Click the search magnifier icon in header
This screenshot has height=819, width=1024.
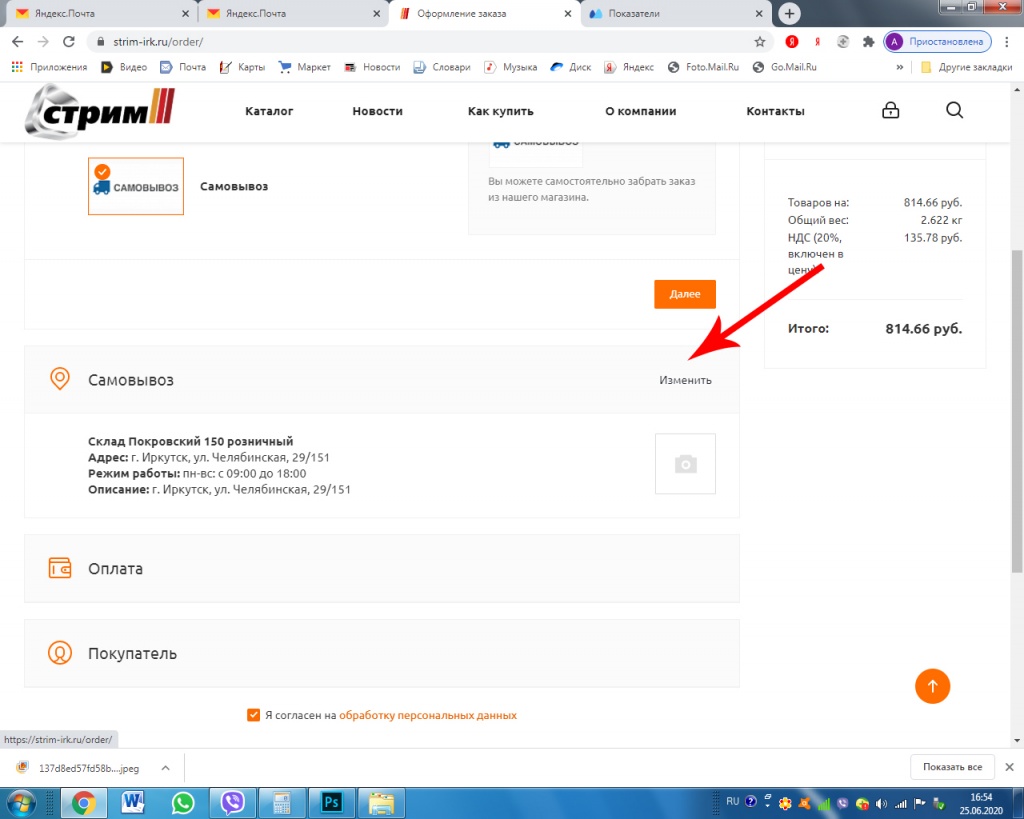point(954,111)
